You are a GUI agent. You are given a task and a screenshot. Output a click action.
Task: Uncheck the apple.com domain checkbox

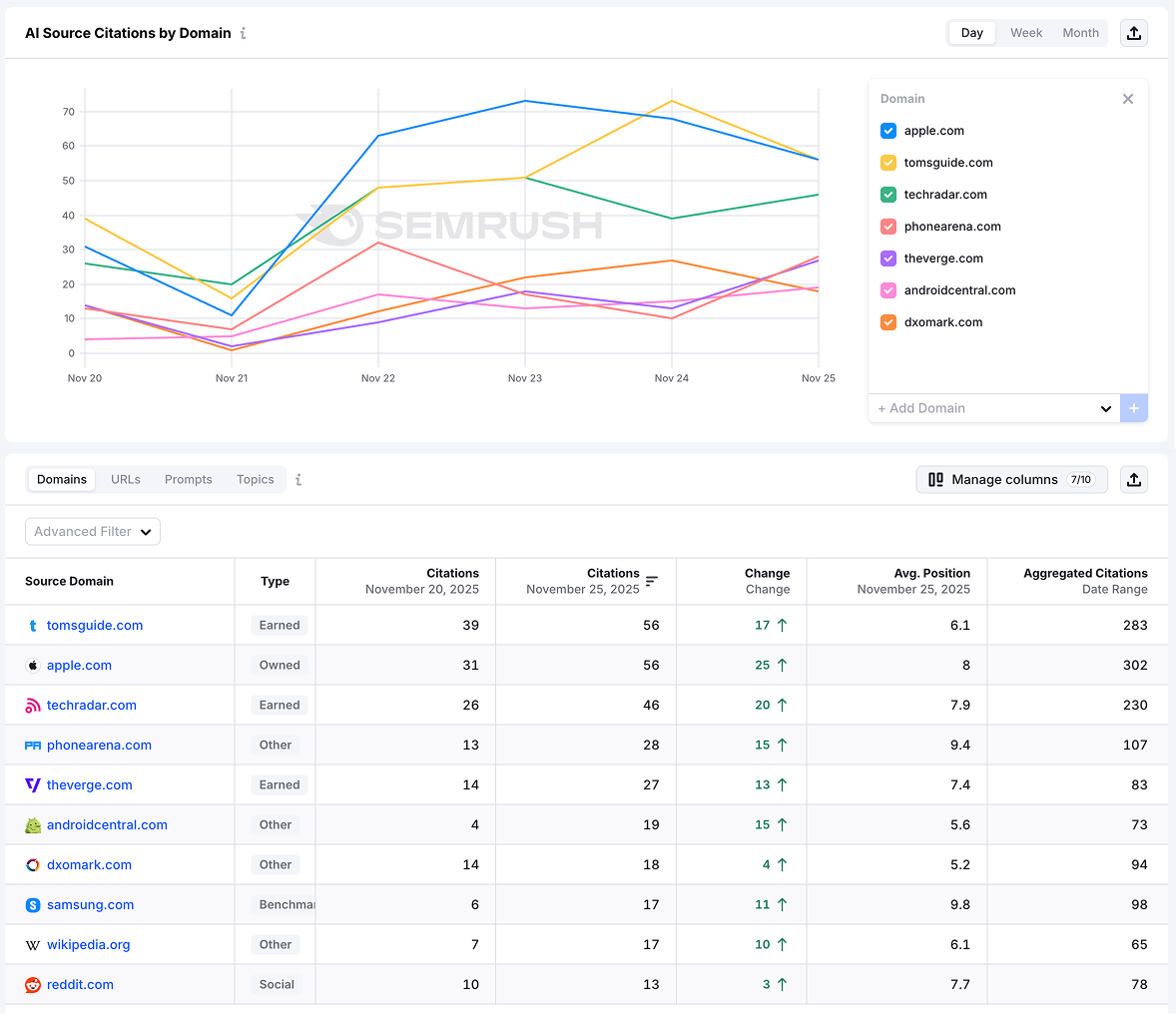(x=887, y=131)
